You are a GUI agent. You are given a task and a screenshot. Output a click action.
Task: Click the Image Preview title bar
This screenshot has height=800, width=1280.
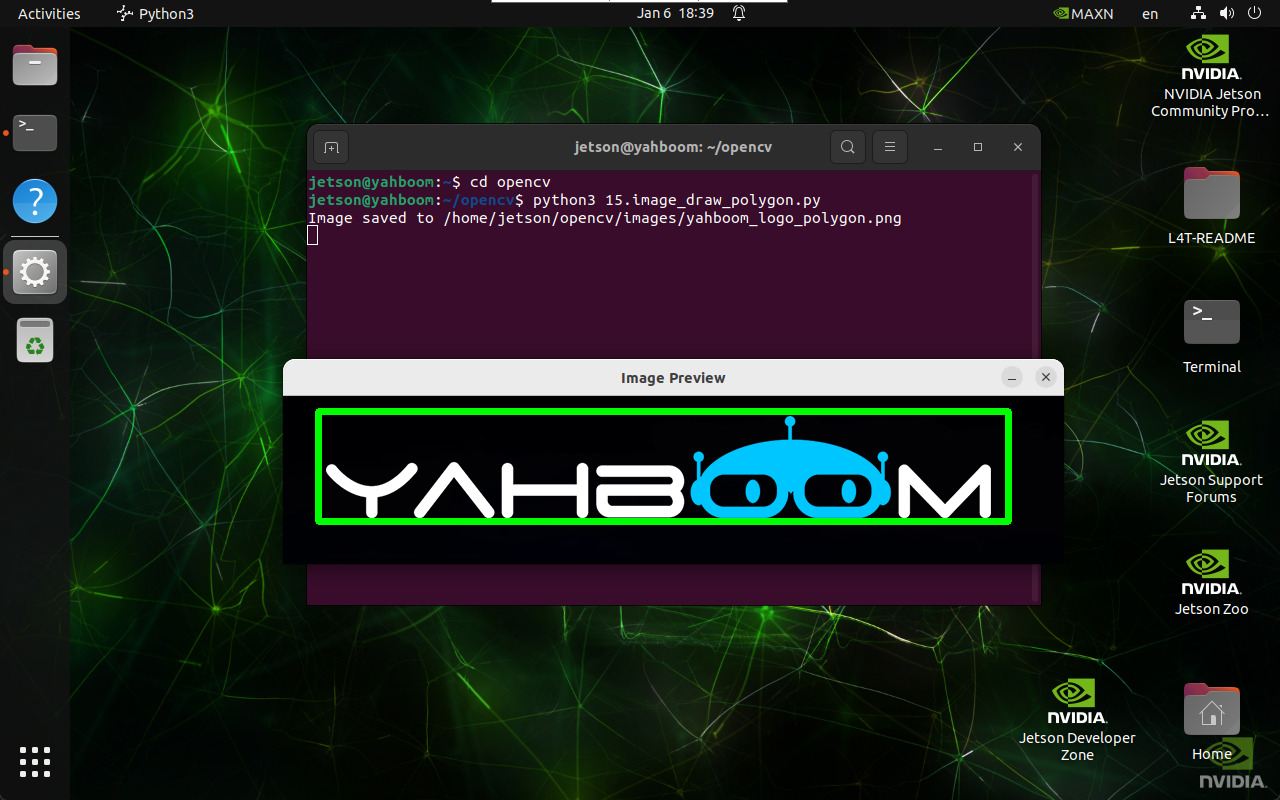(x=673, y=378)
